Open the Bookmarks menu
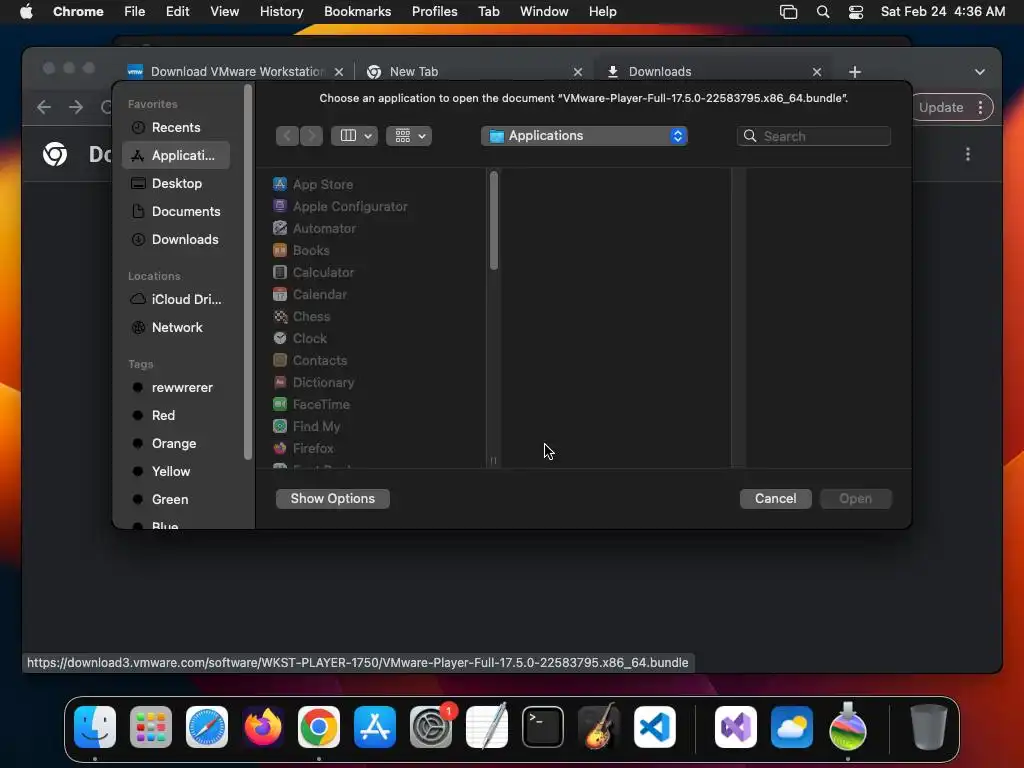1024x768 pixels. [357, 12]
